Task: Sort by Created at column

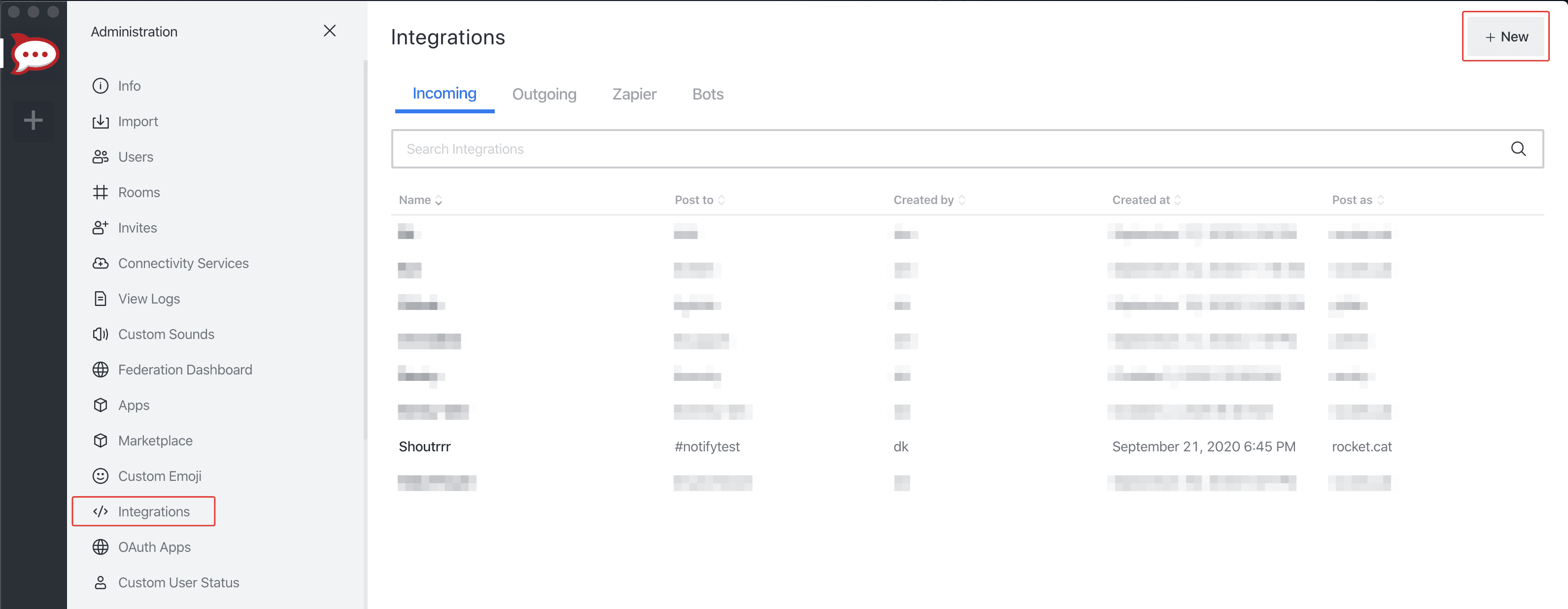Action: [x=1146, y=200]
